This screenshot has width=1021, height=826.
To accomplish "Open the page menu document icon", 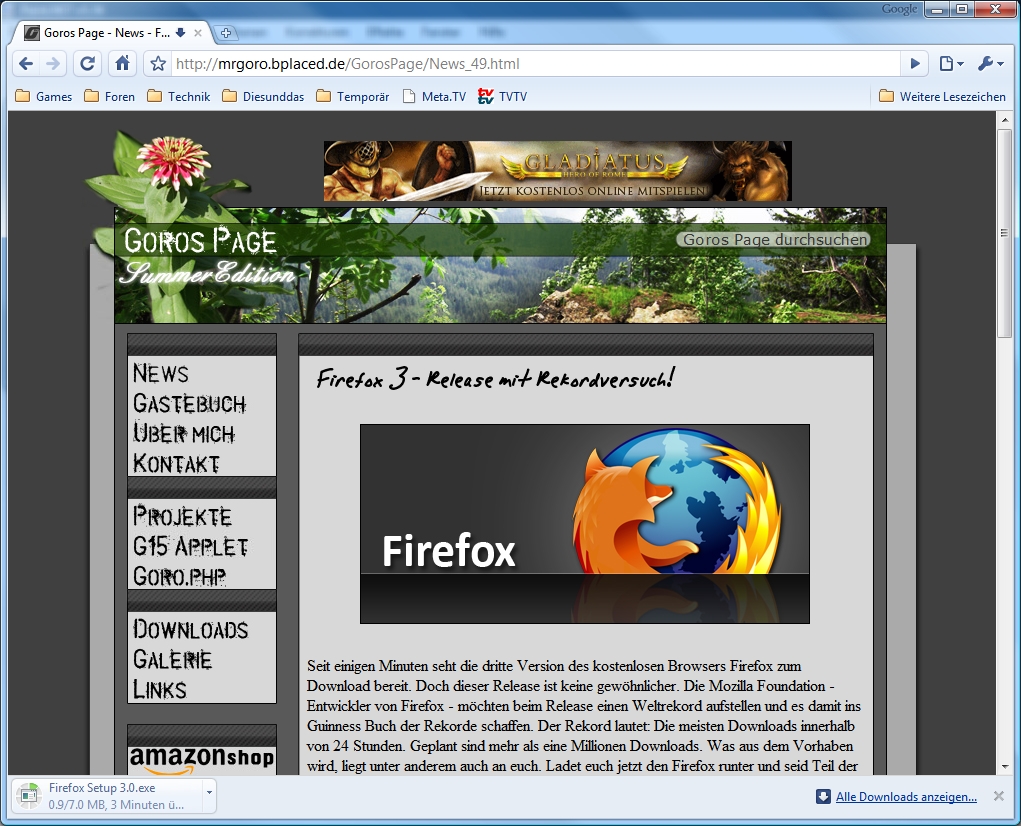I will tap(951, 64).
